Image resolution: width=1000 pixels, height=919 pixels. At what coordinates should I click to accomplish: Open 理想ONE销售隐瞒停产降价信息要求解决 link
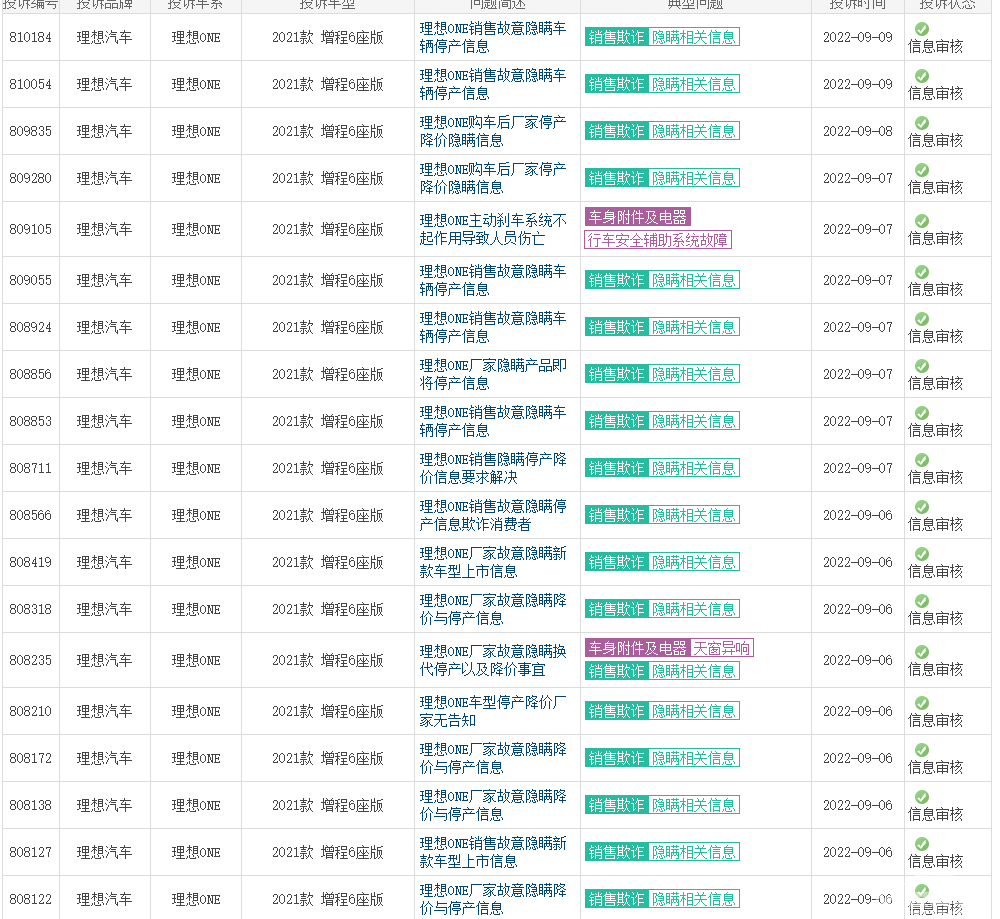[x=493, y=468]
